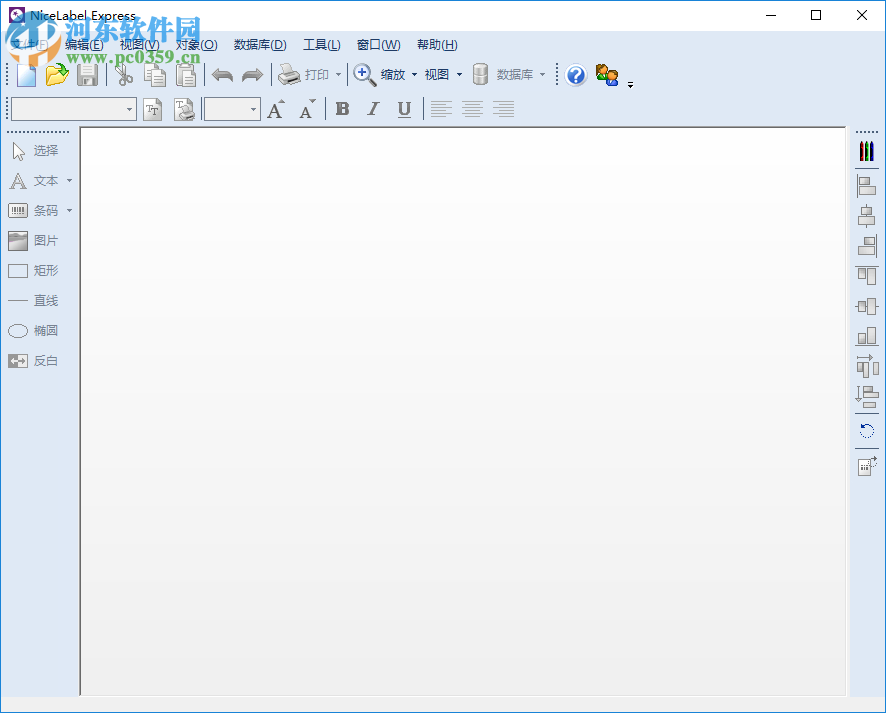This screenshot has width=886, height=713.
Task: Click the rotate object icon on right sidebar
Action: pyautogui.click(x=866, y=431)
